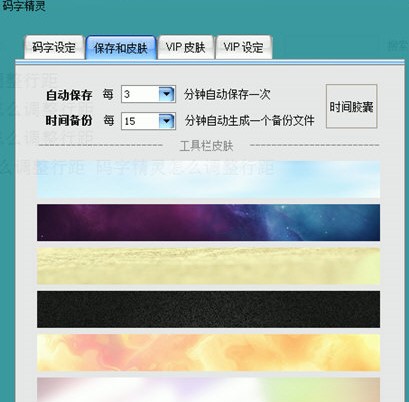
Task: Choose the pastel rainbow toolbar skin
Action: pyautogui.click(x=208, y=390)
